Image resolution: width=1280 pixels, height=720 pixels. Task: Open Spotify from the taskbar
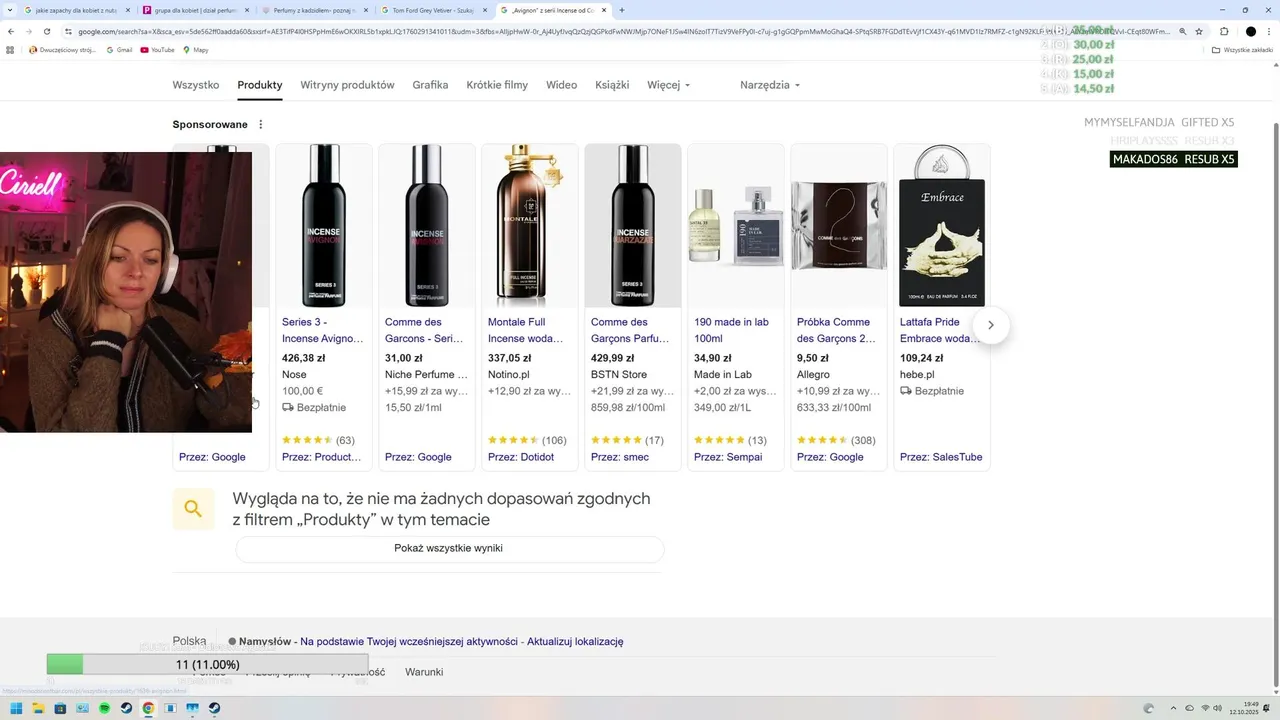(104, 708)
